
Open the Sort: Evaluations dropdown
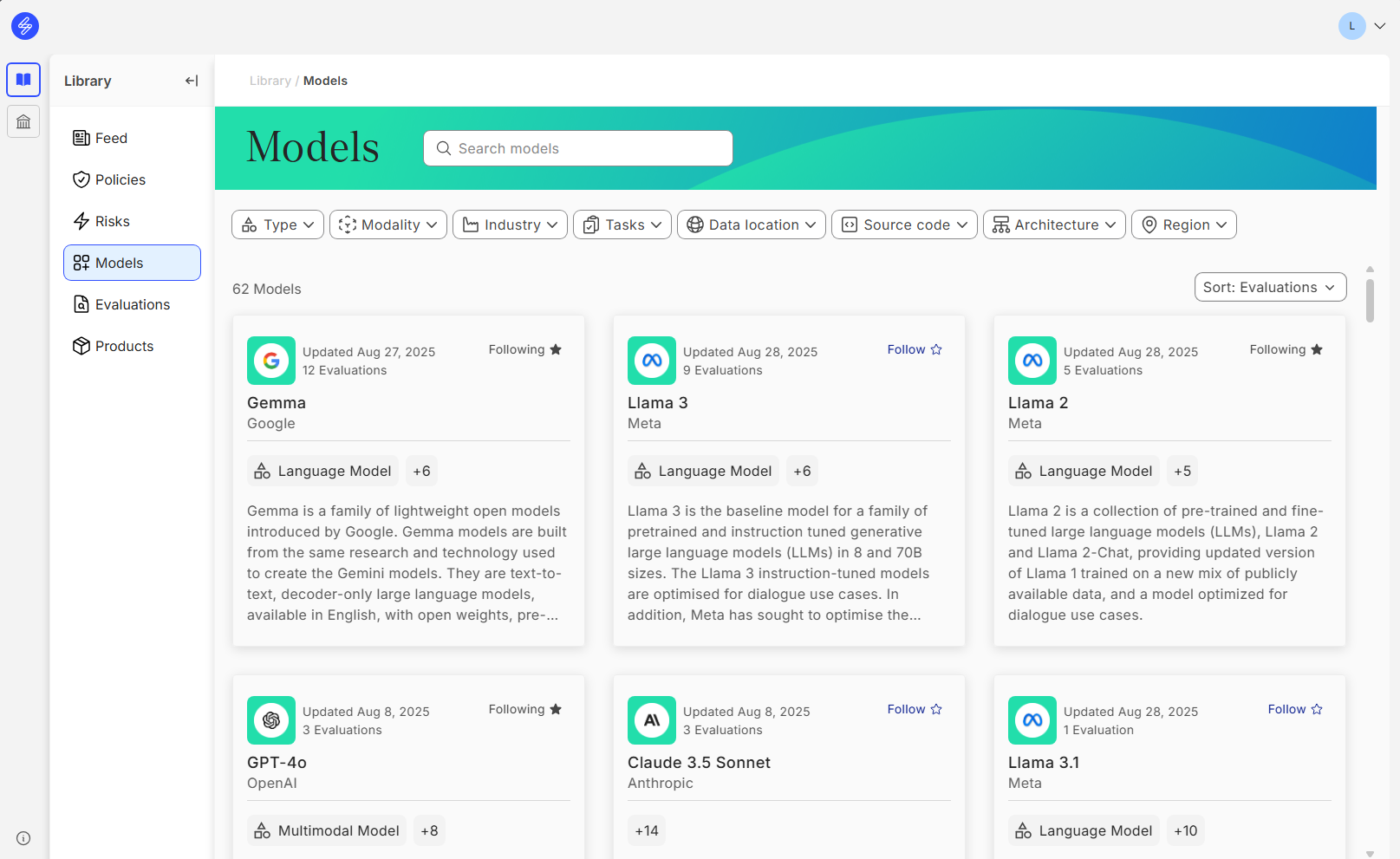click(x=1270, y=287)
